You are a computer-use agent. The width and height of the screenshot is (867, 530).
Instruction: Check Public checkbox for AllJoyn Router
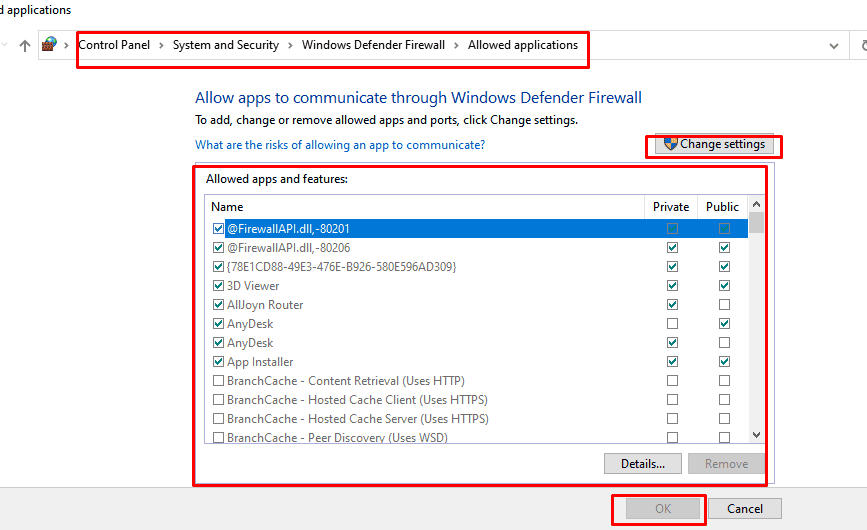coord(724,305)
